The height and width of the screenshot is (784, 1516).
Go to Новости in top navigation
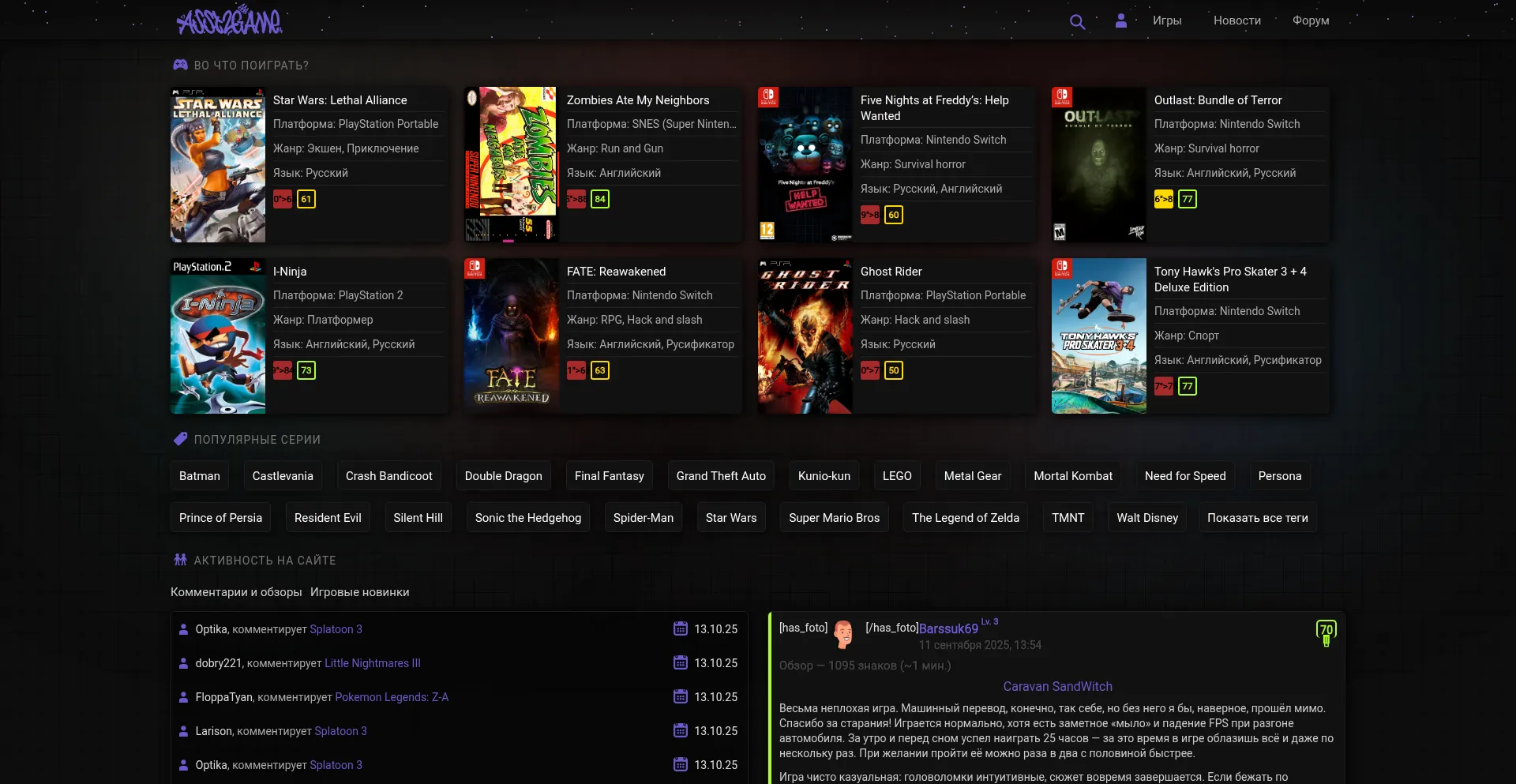(1236, 21)
